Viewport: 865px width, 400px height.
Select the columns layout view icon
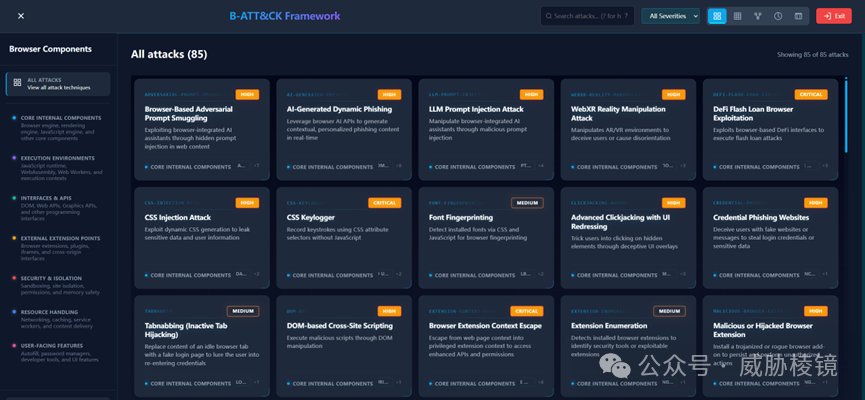(x=798, y=16)
